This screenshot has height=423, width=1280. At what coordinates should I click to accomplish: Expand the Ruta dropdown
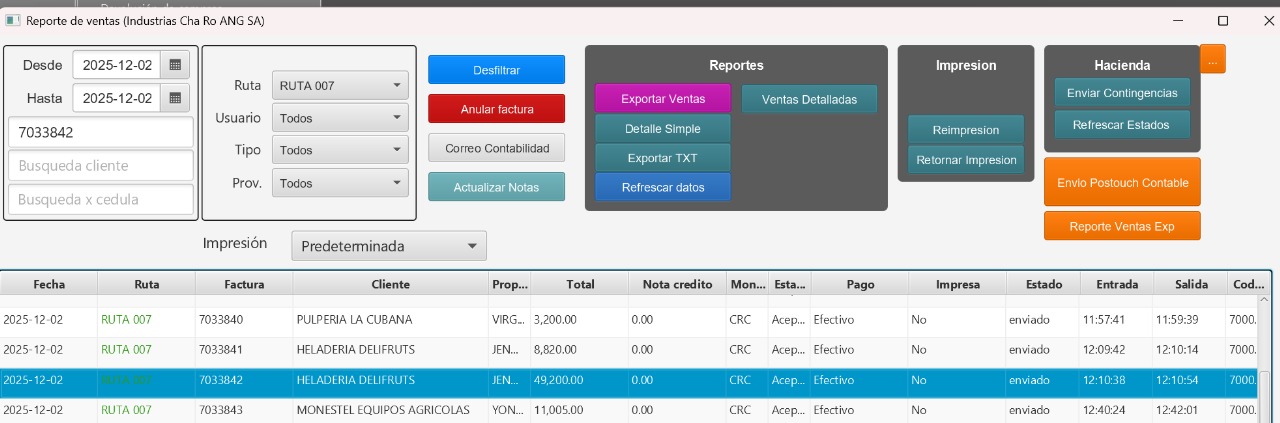pos(340,86)
